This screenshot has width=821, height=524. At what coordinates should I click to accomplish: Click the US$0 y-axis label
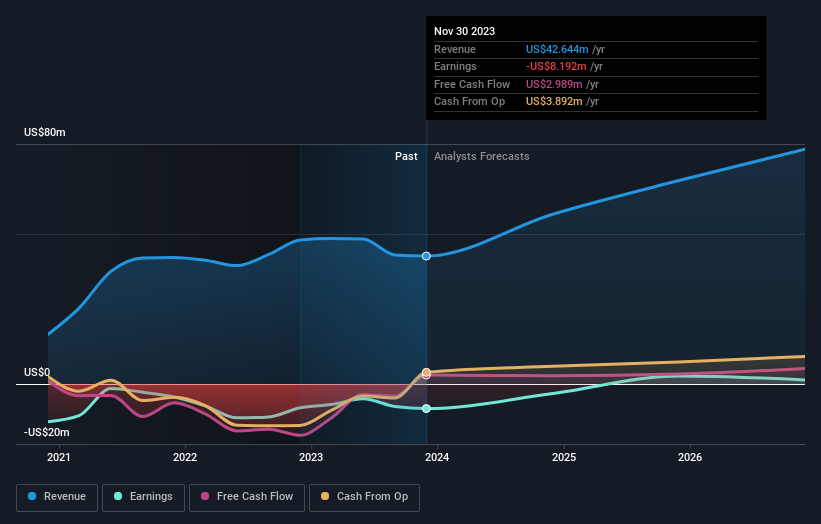[37, 372]
